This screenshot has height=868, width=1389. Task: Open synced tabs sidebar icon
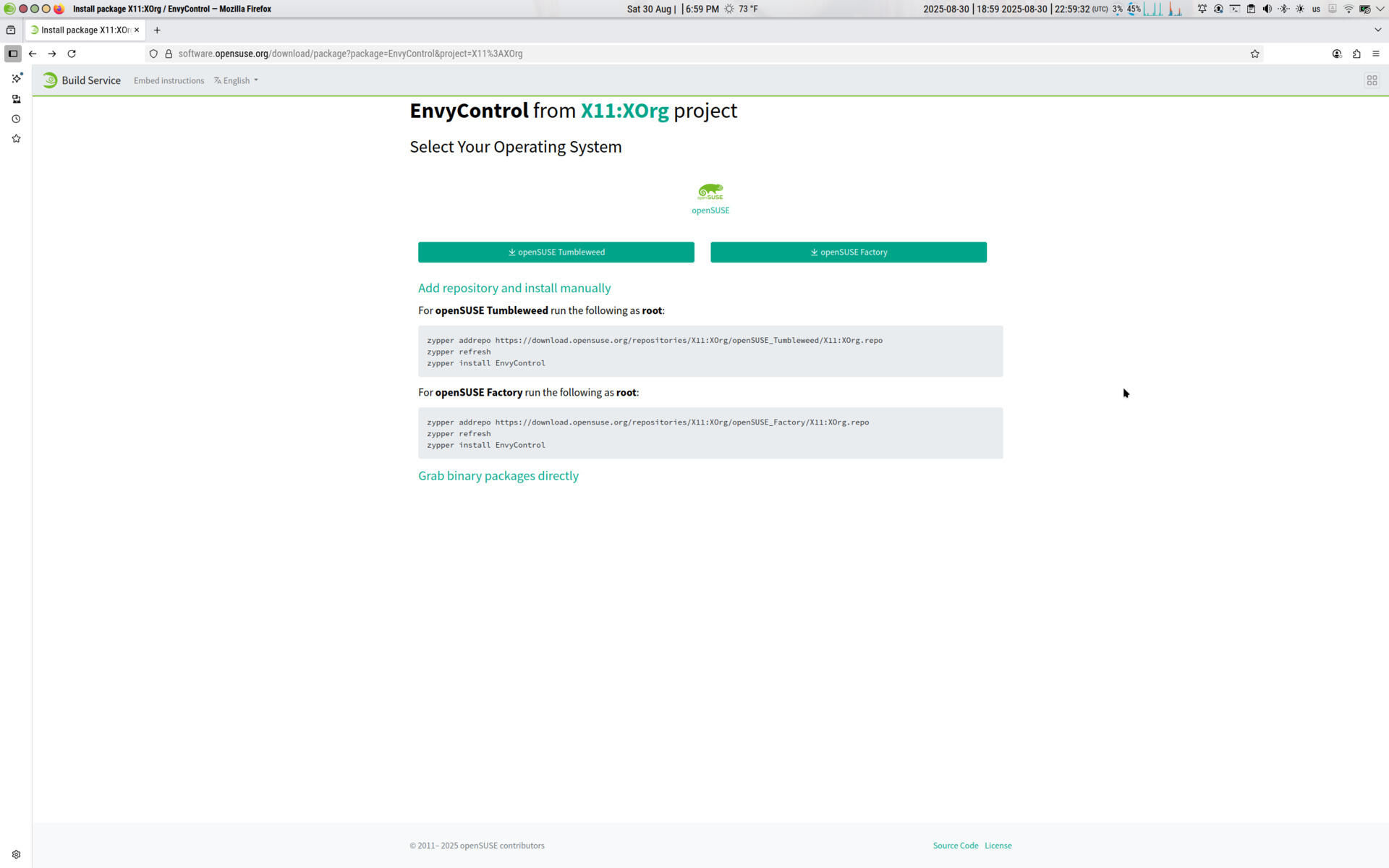[x=16, y=99]
